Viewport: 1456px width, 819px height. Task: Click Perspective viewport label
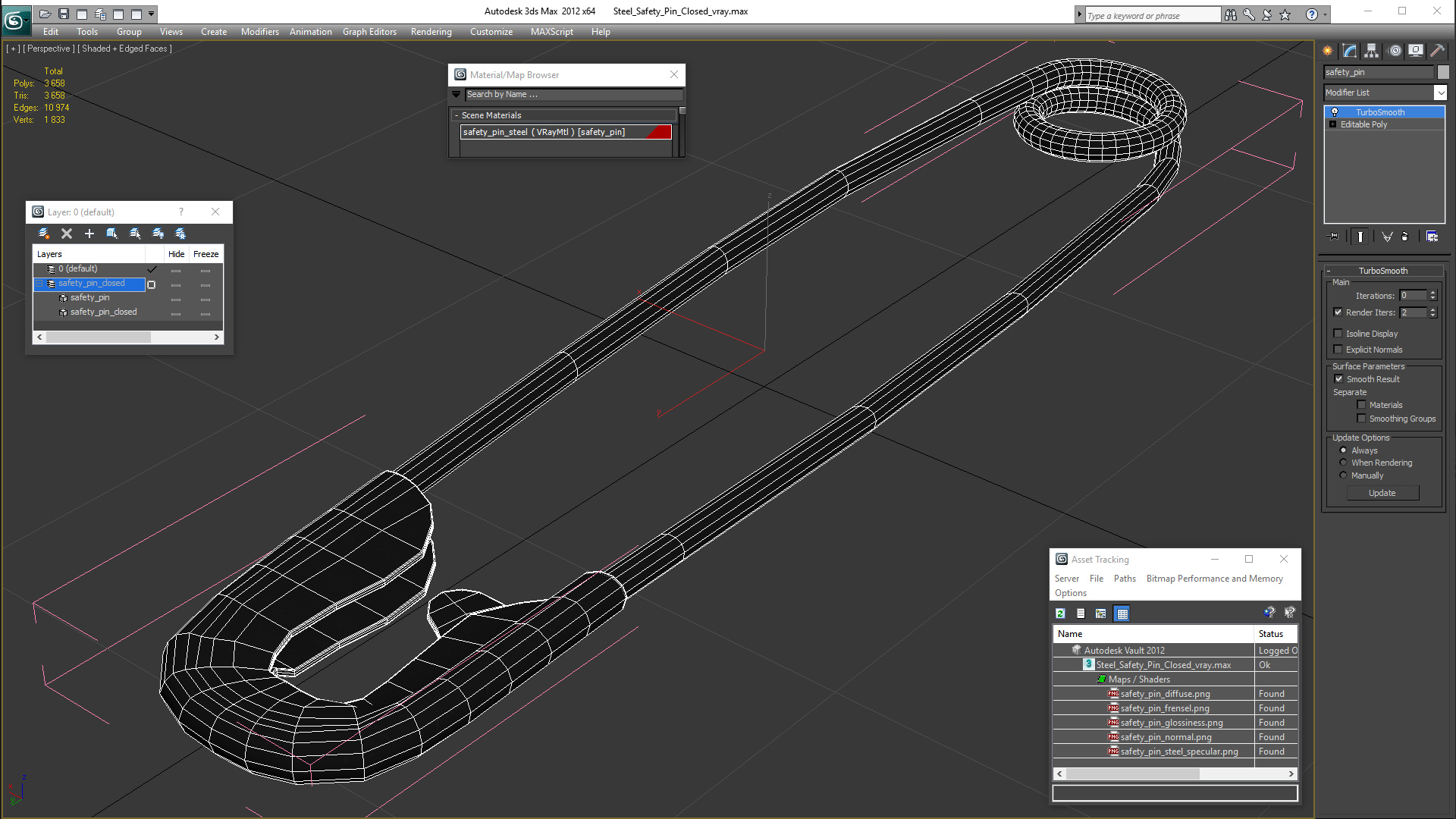49,49
